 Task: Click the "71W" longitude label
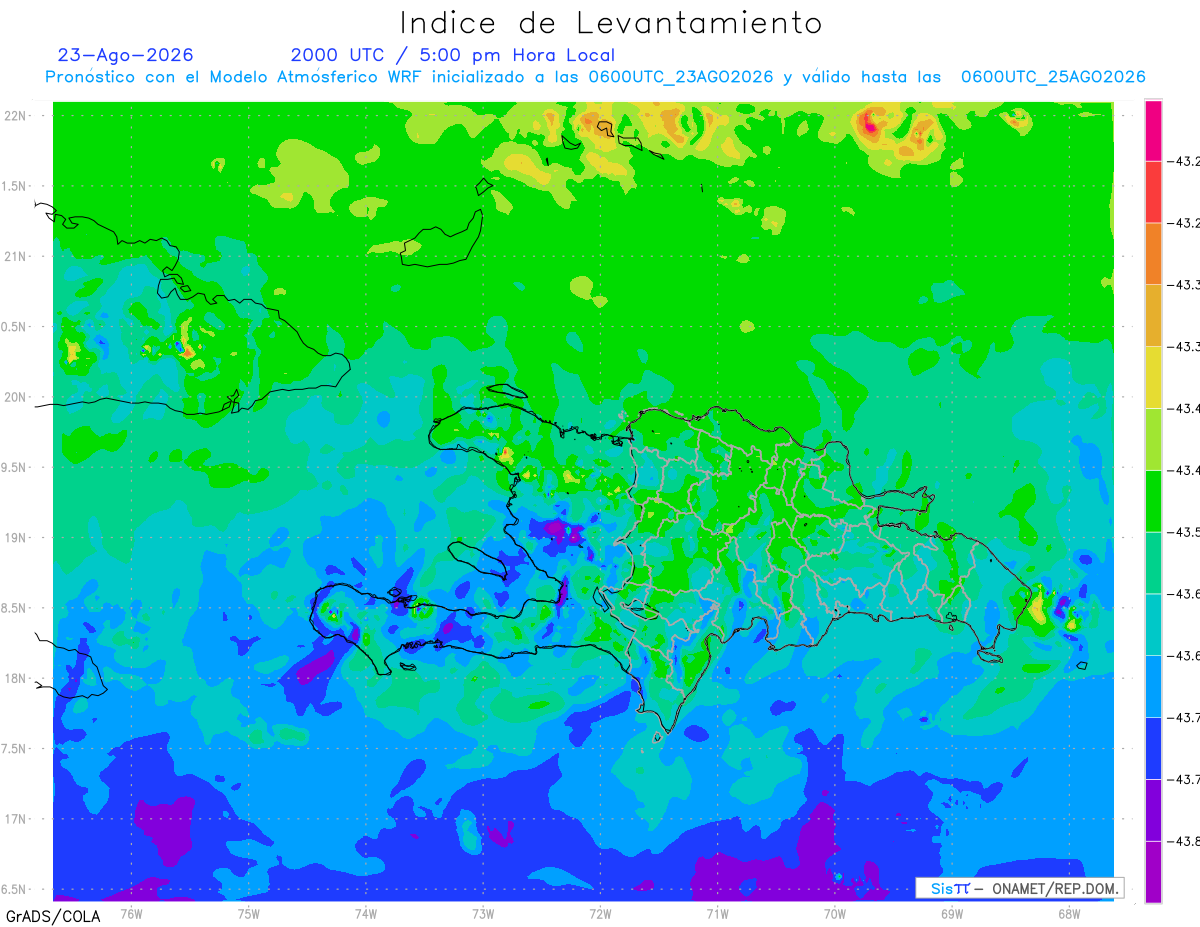coord(717,914)
